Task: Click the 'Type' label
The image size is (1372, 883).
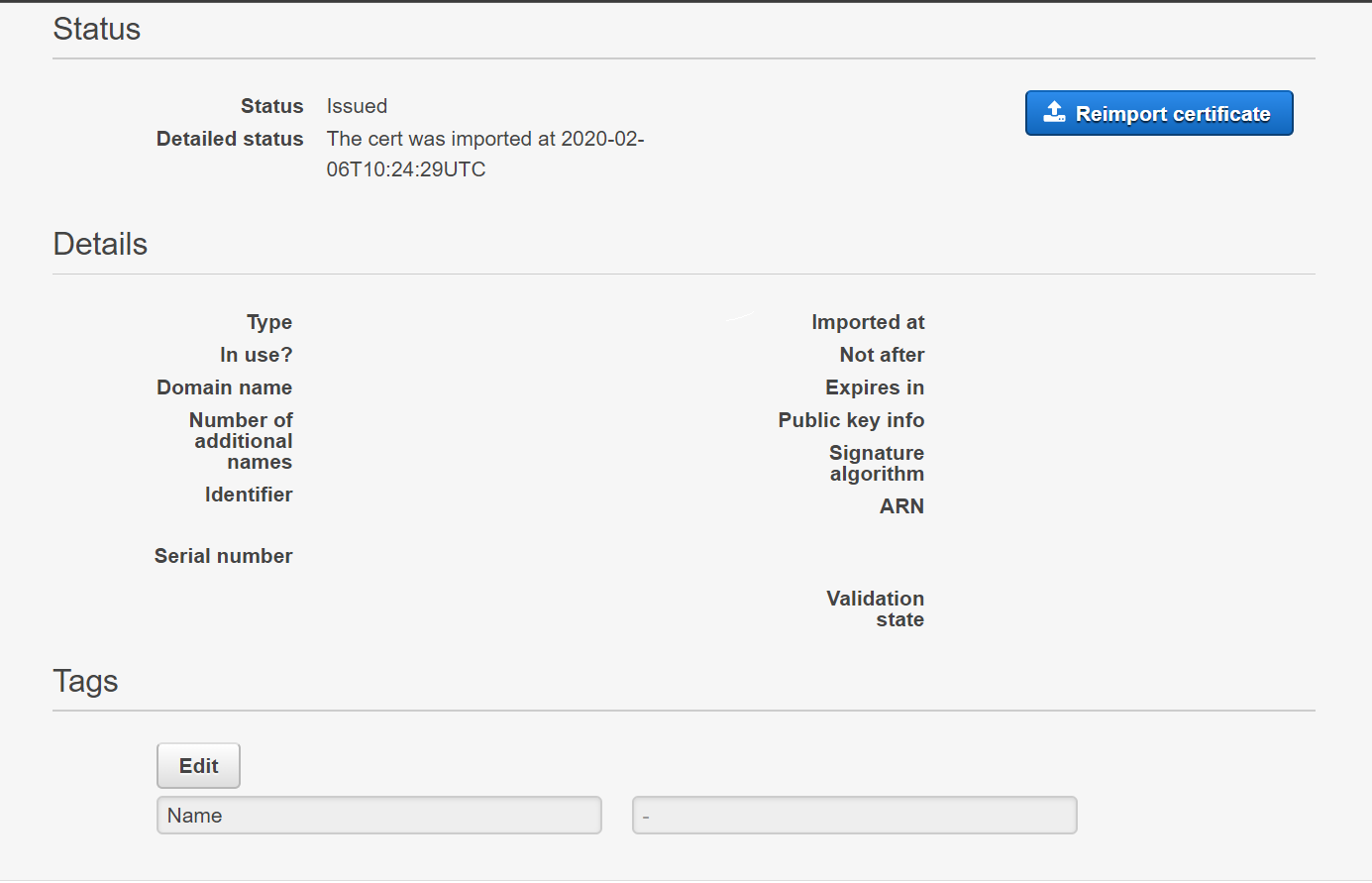Action: click(x=269, y=322)
